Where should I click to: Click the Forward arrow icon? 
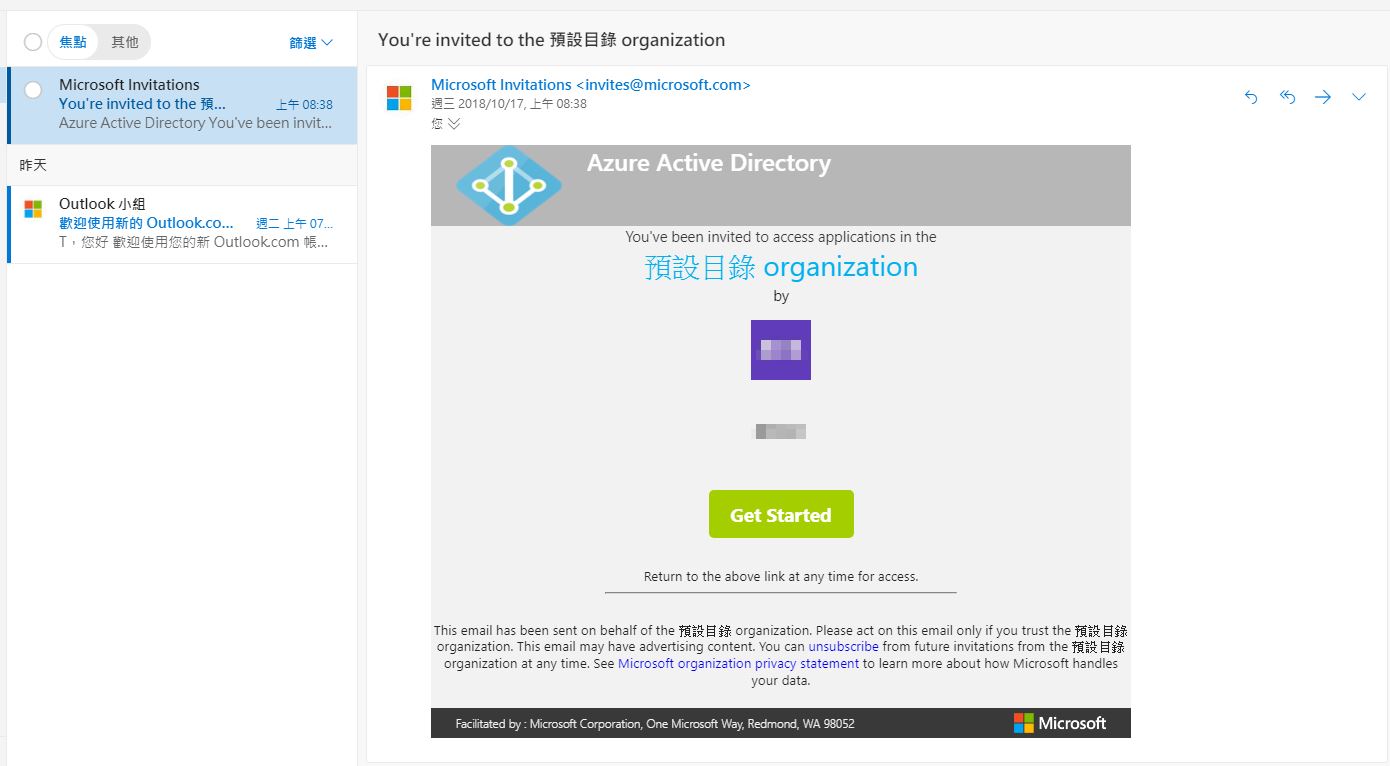1323,97
